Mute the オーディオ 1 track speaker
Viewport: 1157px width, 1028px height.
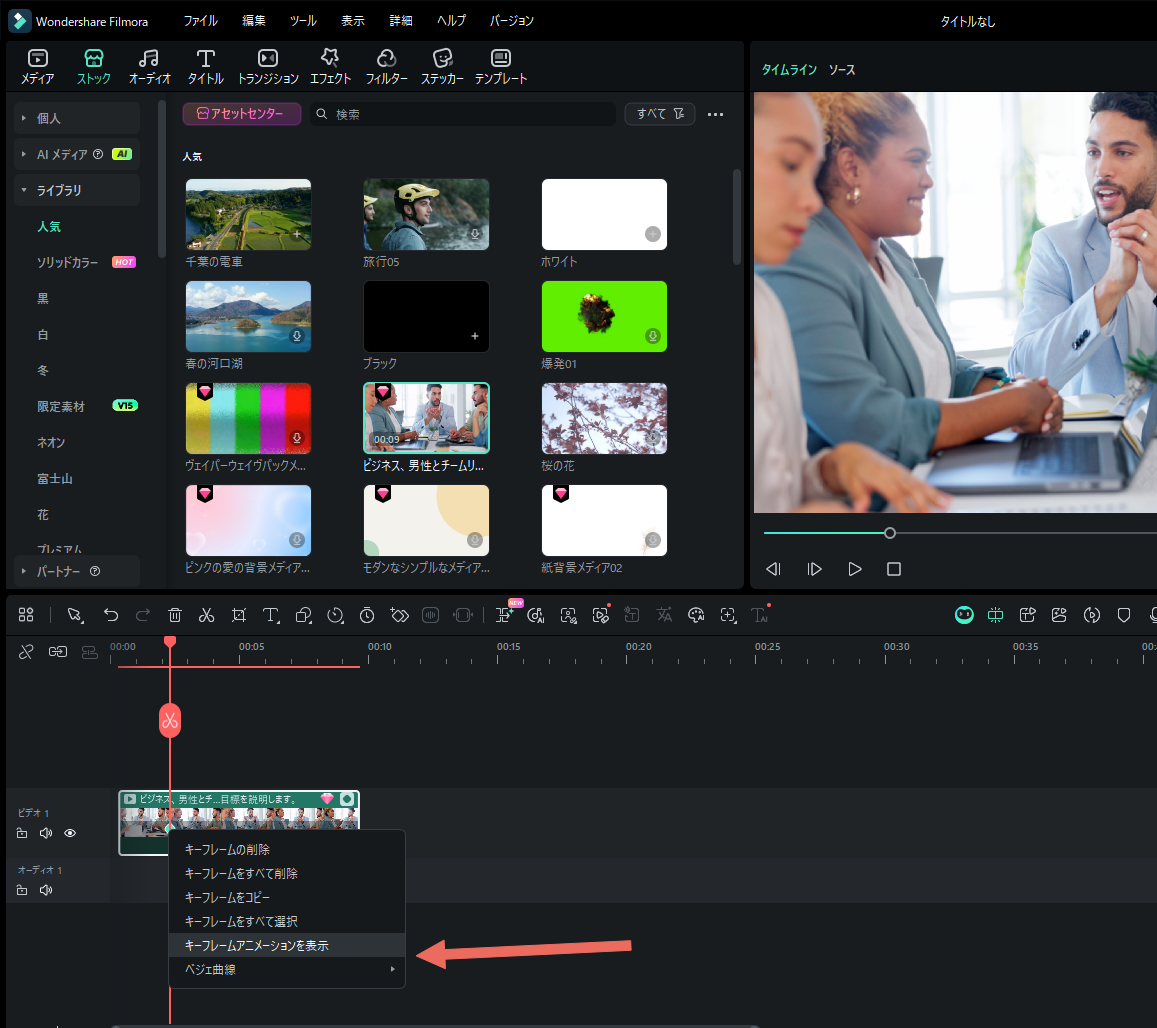(45, 890)
